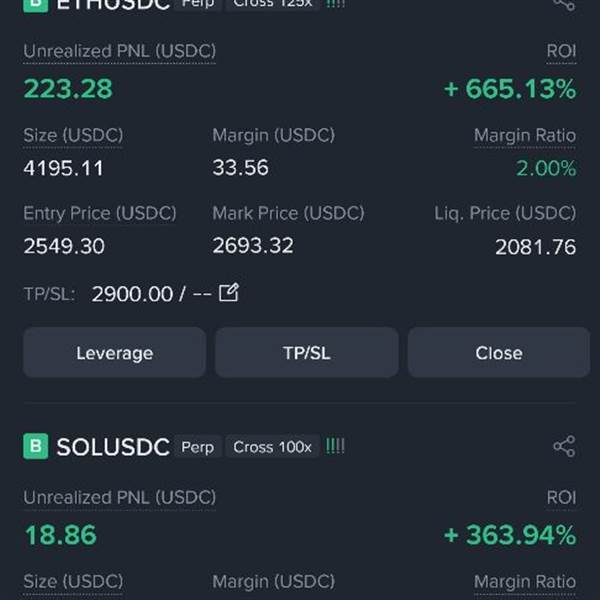Share the SOLUSDC position
600x600 pixels.
564,446
